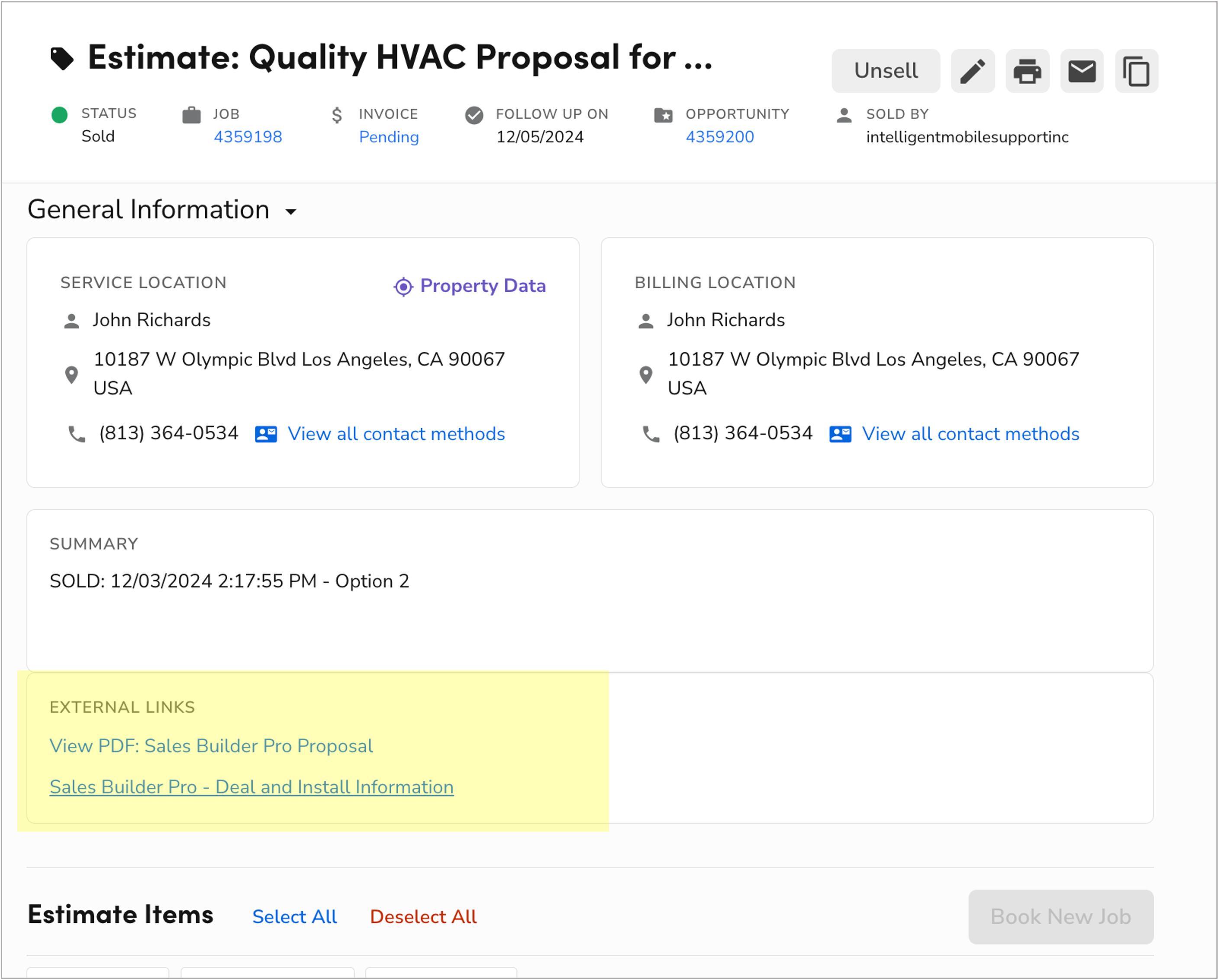Viewport: 1218px width, 980px height.
Task: Click phone icon in Service Location
Action: pos(77,434)
